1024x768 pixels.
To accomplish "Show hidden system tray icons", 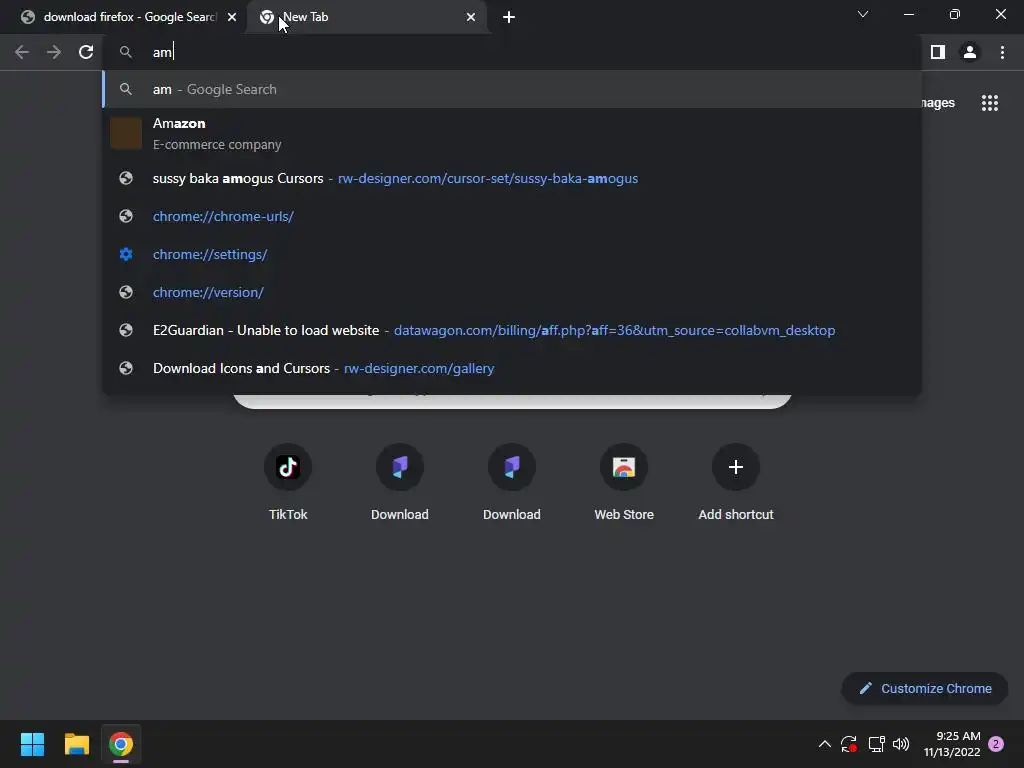I will (824, 744).
